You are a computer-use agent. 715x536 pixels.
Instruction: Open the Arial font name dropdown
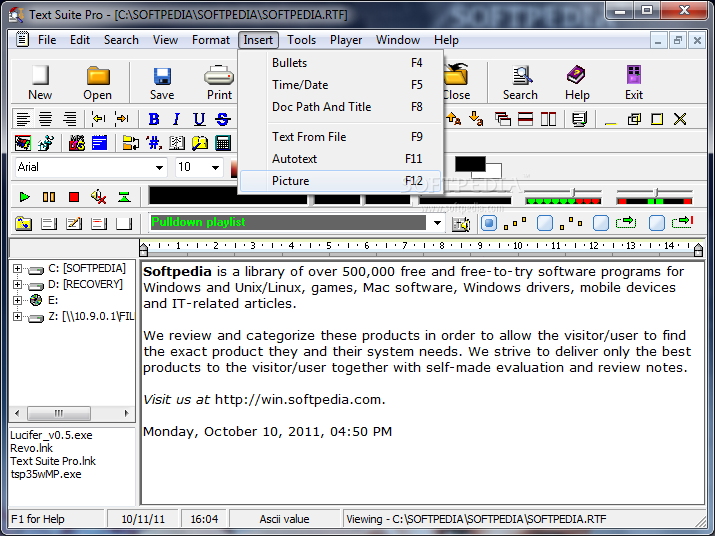pyautogui.click(x=159, y=167)
